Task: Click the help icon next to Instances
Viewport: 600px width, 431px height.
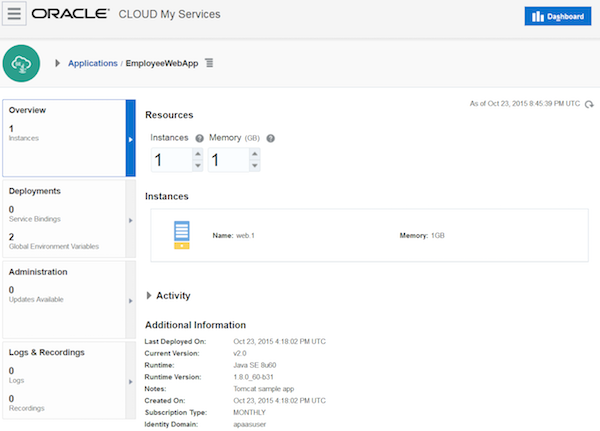Action: 200,138
